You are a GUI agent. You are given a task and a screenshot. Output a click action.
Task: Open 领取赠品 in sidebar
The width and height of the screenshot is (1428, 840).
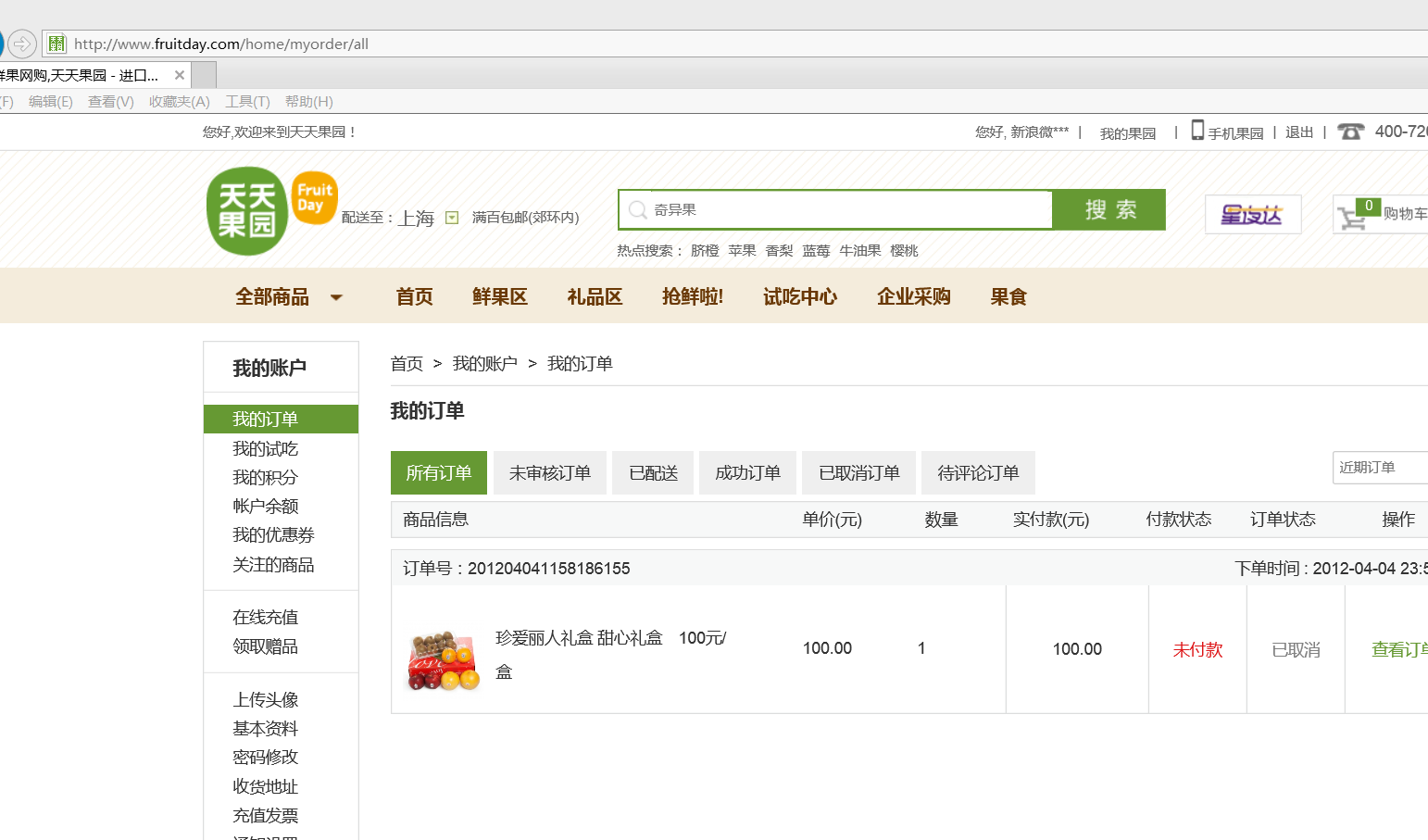[x=265, y=646]
